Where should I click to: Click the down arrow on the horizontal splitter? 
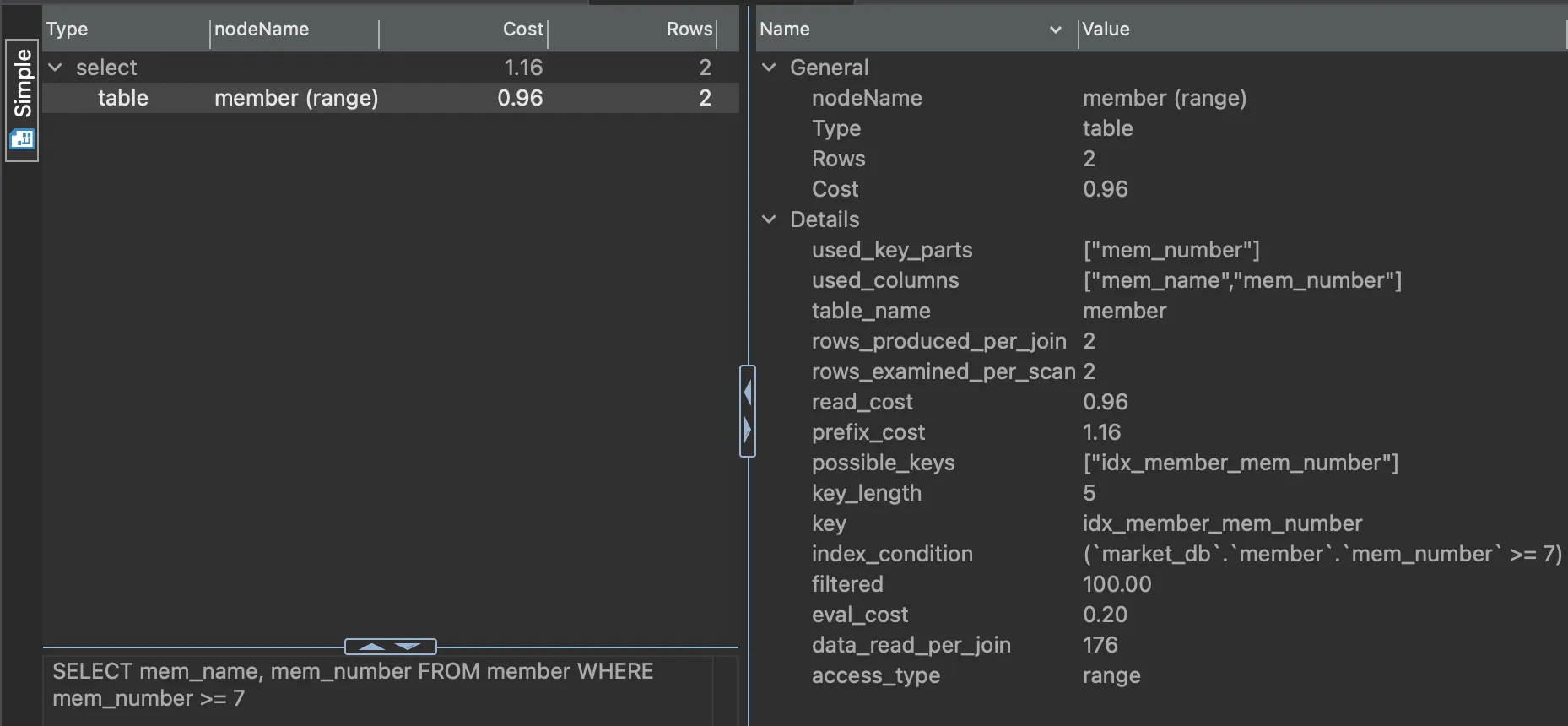[408, 647]
